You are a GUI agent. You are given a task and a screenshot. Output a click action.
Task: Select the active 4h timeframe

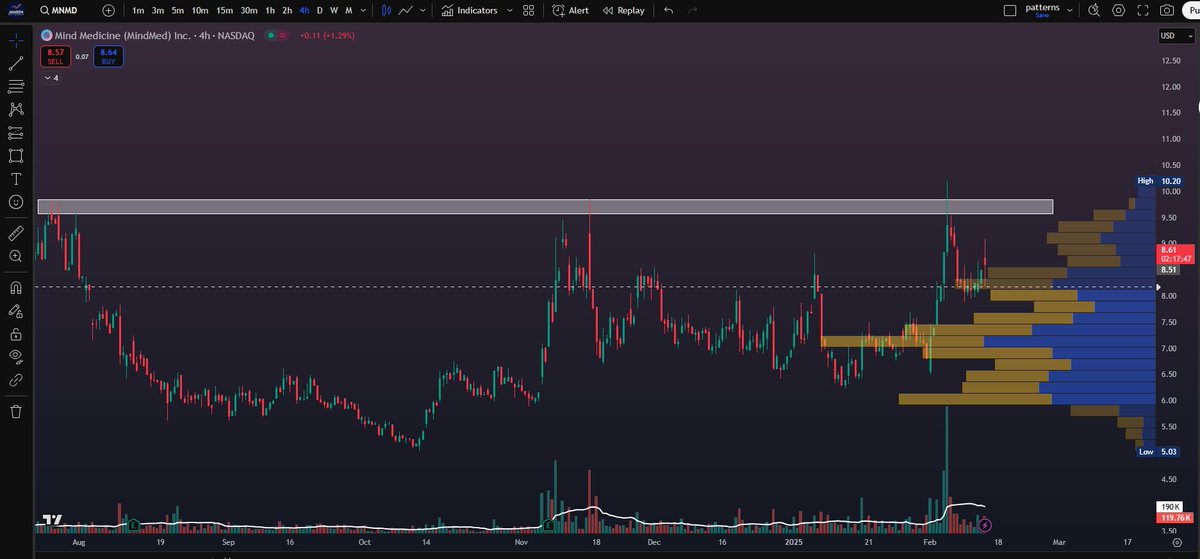[304, 10]
